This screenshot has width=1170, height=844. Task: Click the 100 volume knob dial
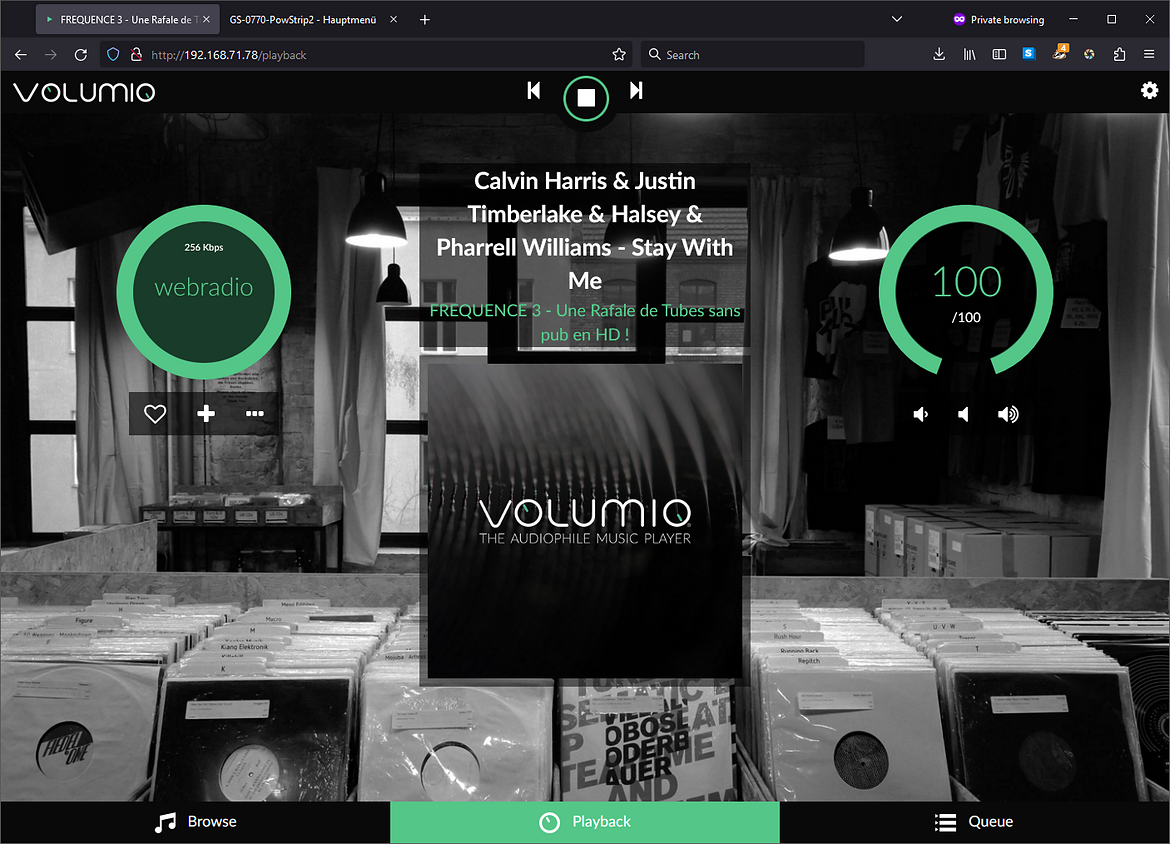966,291
